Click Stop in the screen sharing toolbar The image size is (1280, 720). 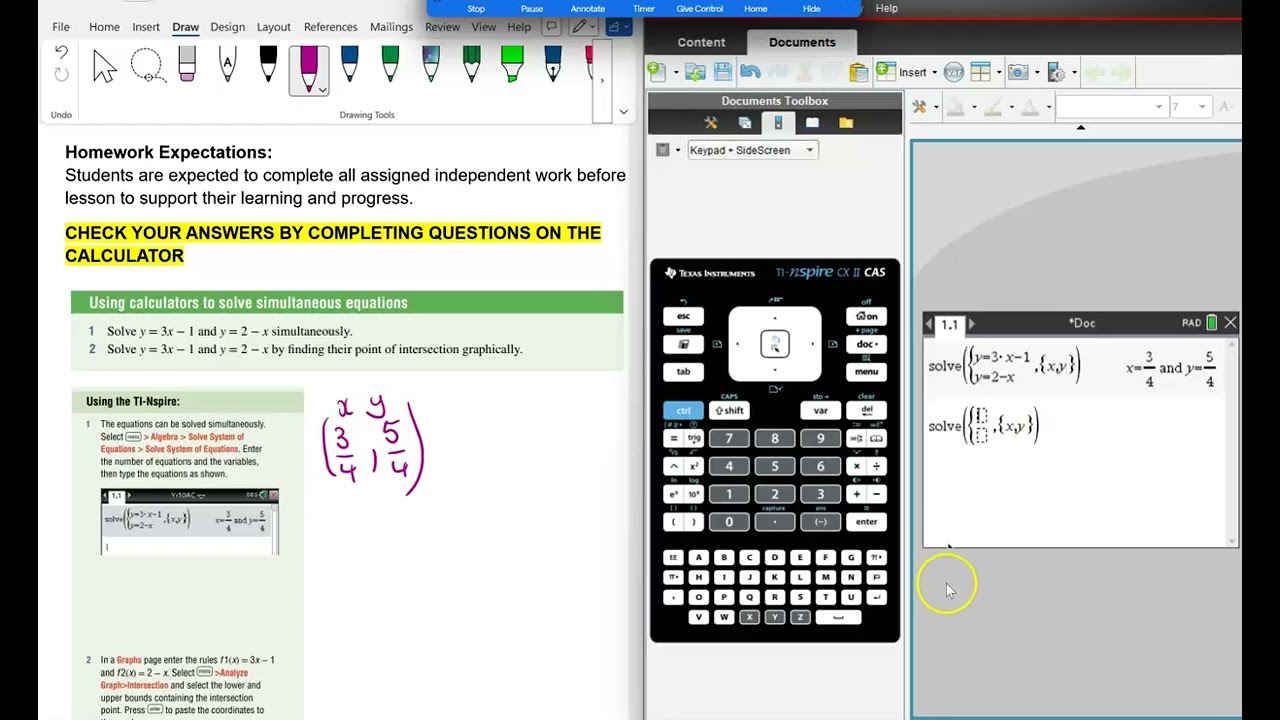pyautogui.click(x=476, y=9)
